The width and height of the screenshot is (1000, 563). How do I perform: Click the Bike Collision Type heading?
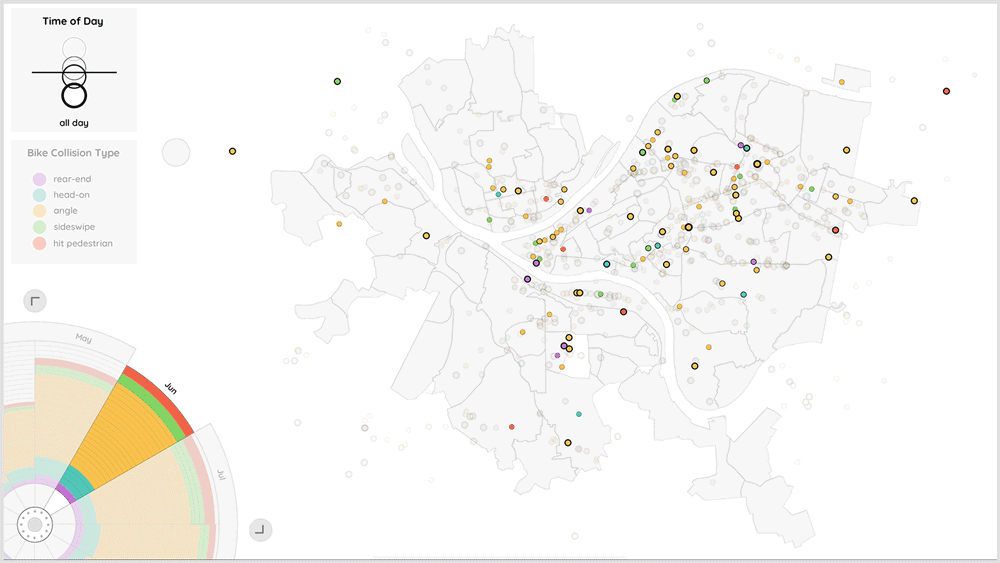click(73, 153)
